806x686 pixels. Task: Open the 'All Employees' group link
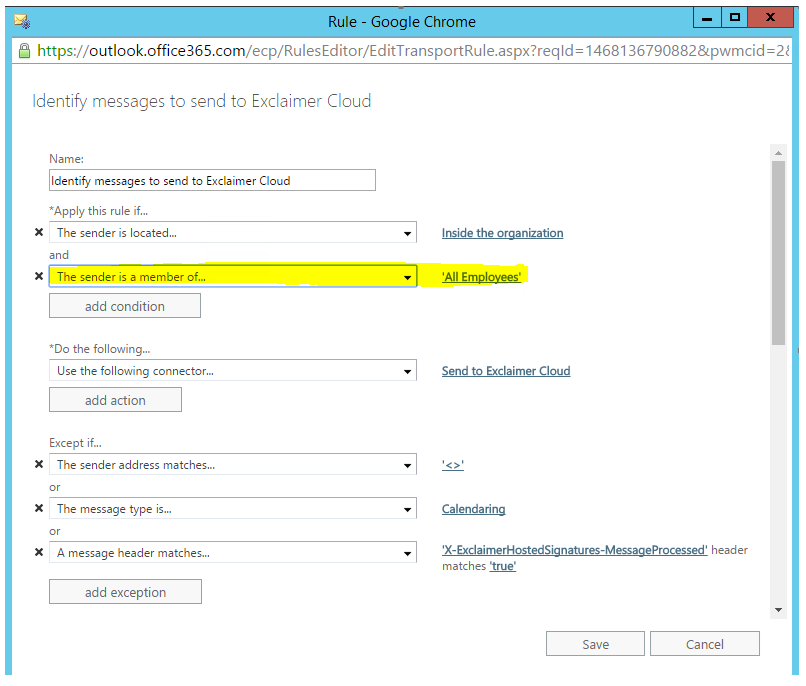point(481,277)
